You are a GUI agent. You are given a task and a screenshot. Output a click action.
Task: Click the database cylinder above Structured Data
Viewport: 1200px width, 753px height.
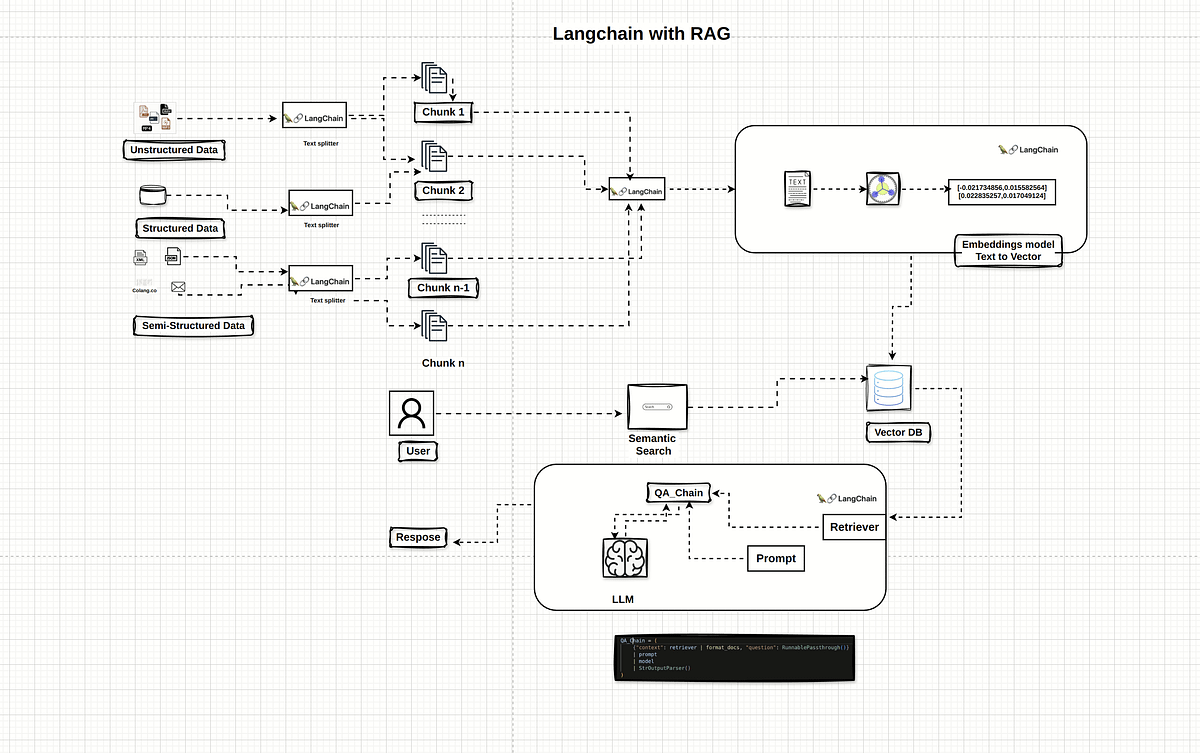153,195
